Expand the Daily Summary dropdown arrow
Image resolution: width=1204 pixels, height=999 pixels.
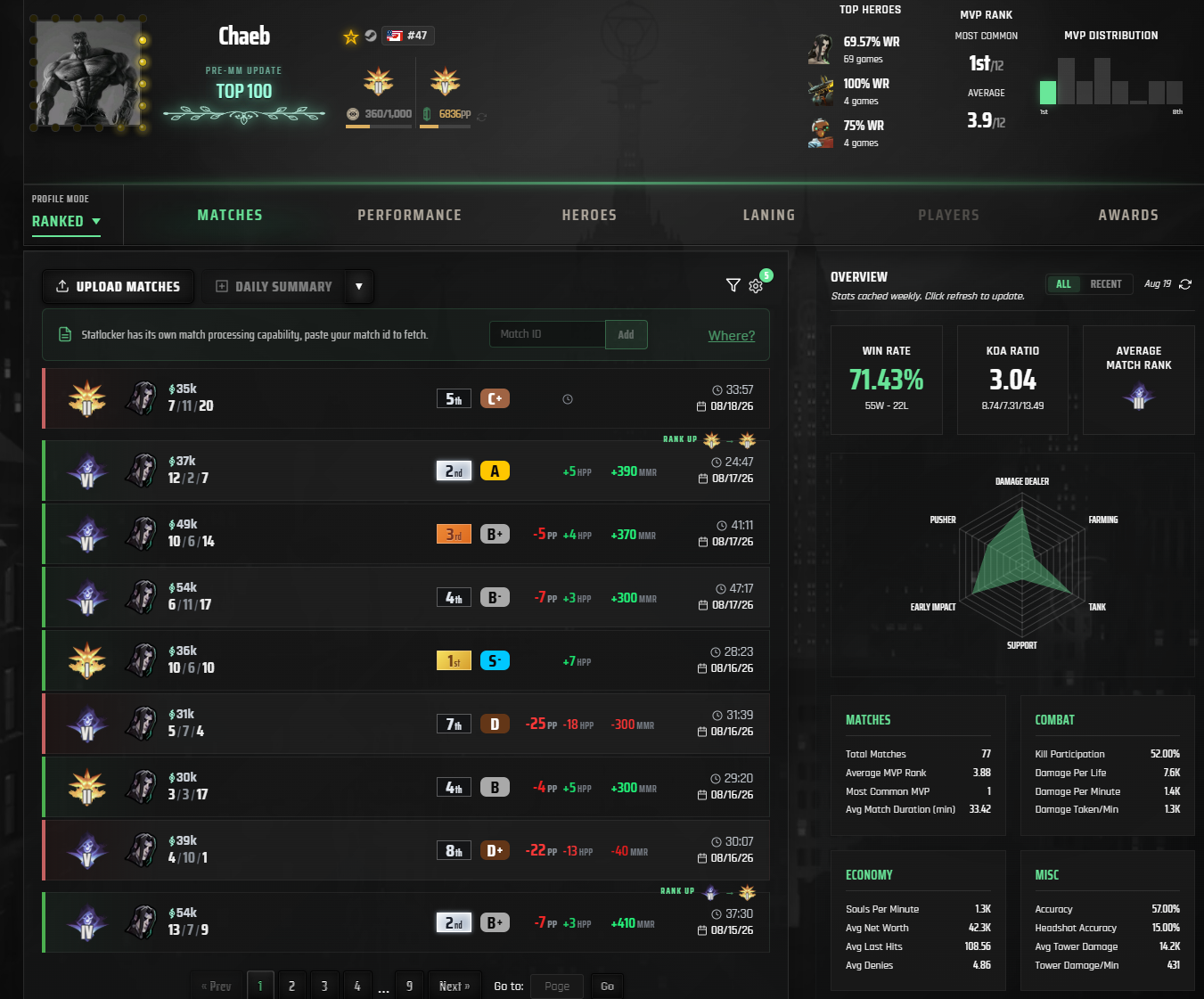coord(359,286)
